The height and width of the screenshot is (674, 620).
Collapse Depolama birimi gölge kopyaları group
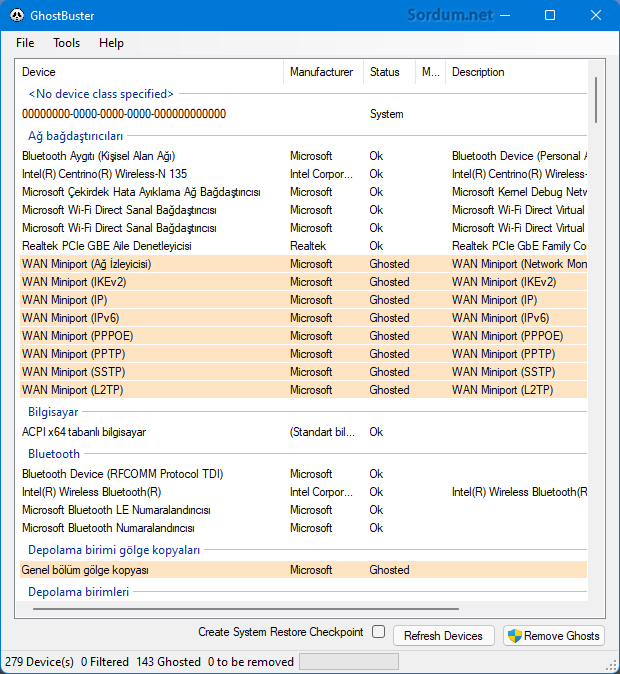point(114,550)
